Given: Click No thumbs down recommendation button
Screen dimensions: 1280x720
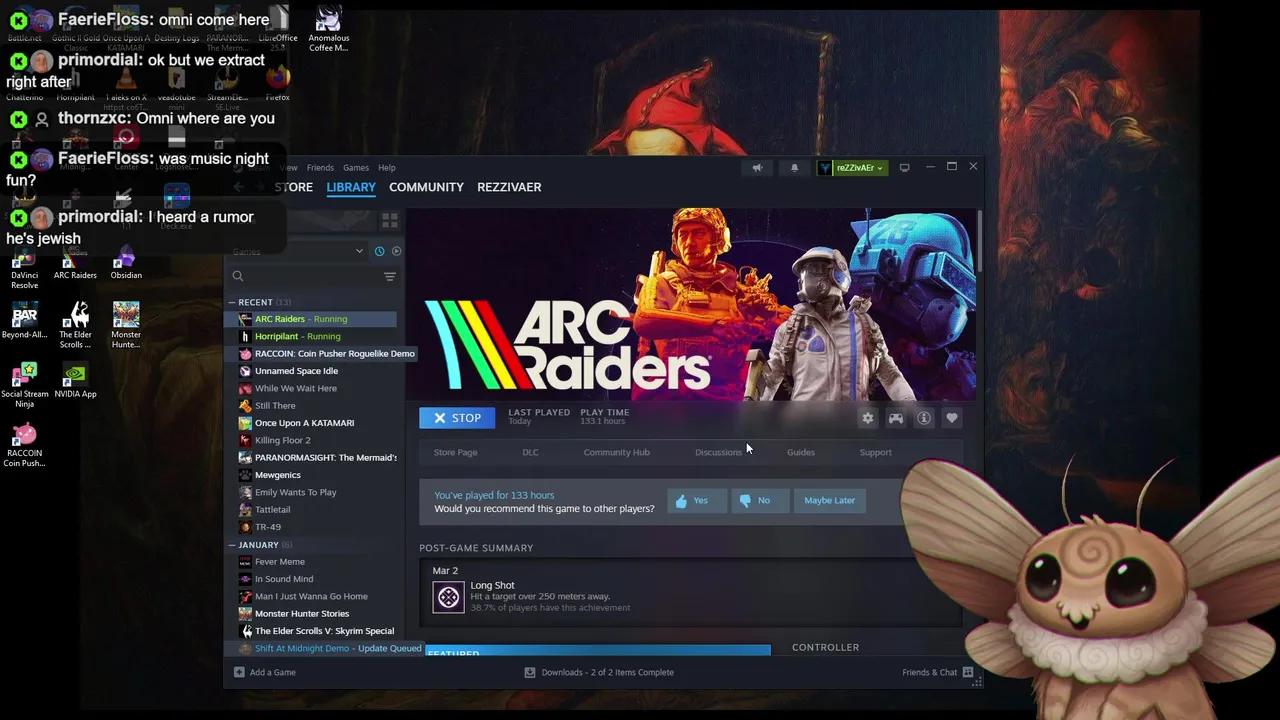Looking at the screenshot, I should pyautogui.click(x=760, y=500).
